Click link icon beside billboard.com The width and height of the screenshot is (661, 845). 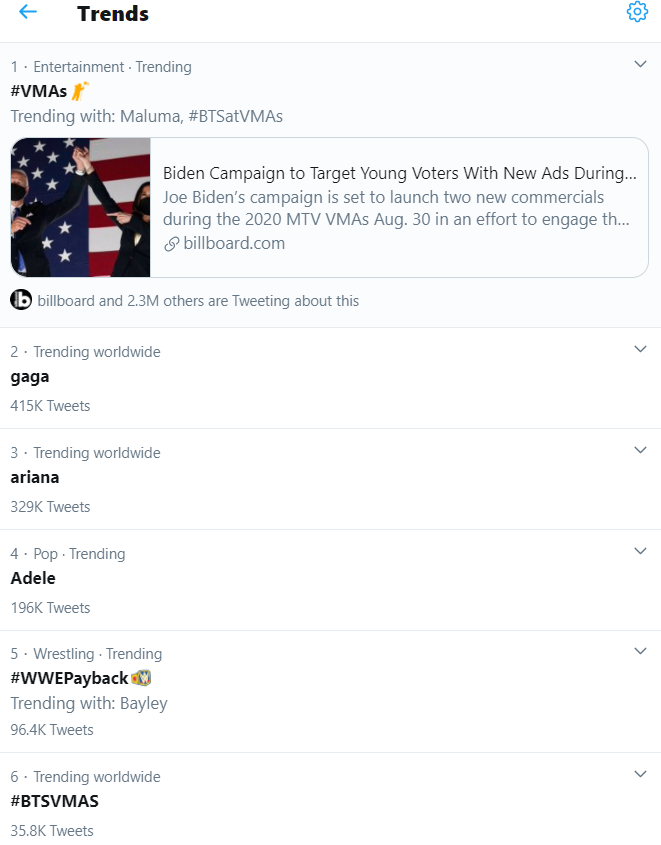171,244
